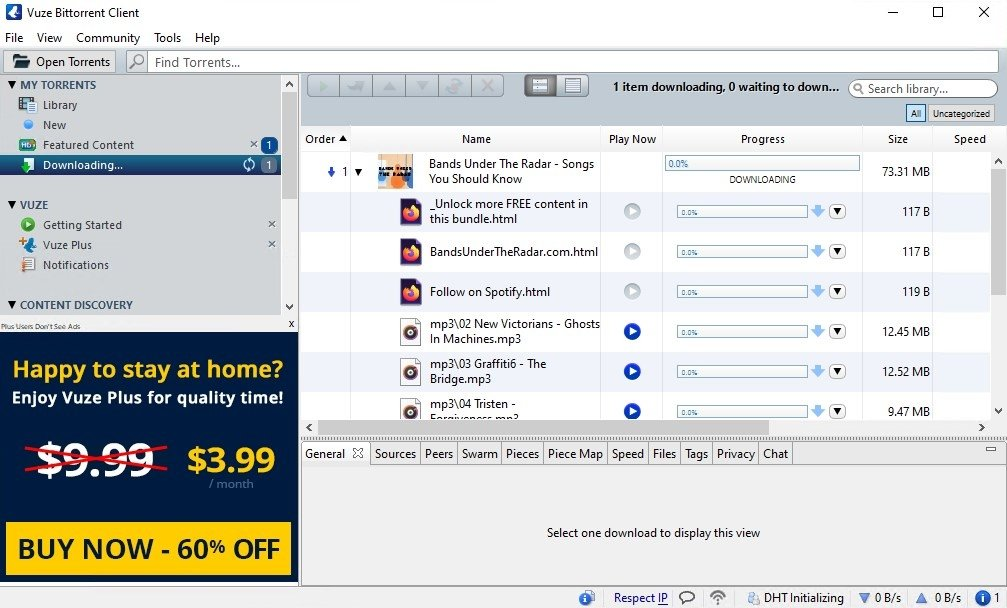
Task: Open Notifications in sidebar
Action: pyautogui.click(x=75, y=265)
